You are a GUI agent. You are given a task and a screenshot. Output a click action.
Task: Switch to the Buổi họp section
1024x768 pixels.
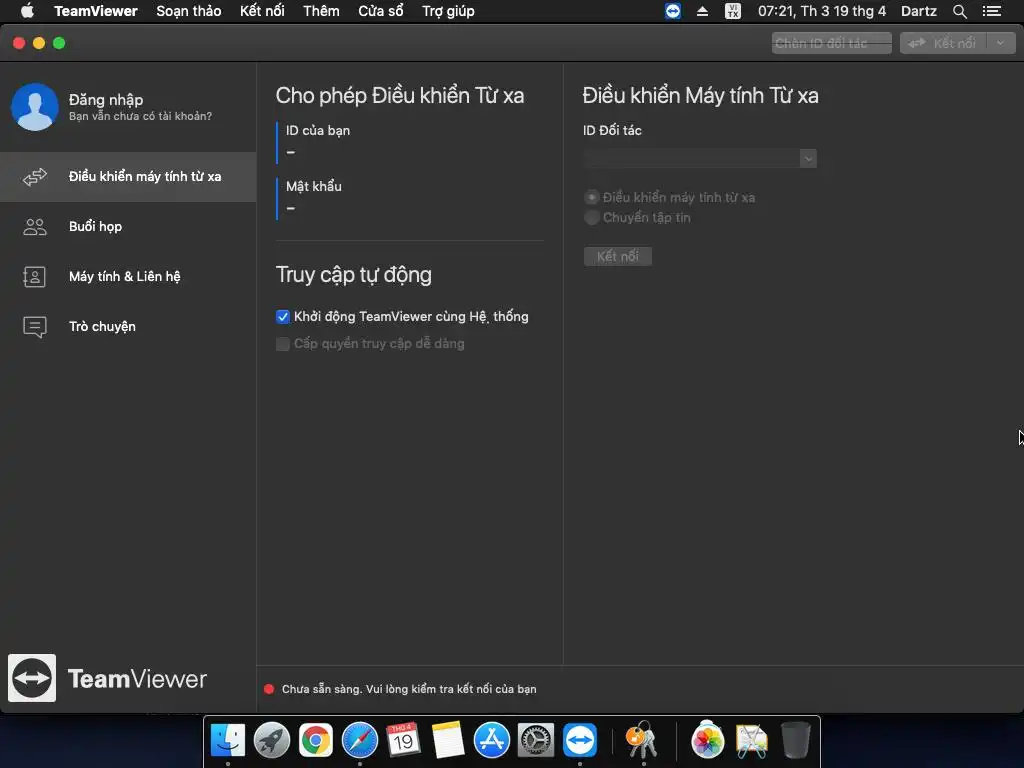tap(128, 227)
